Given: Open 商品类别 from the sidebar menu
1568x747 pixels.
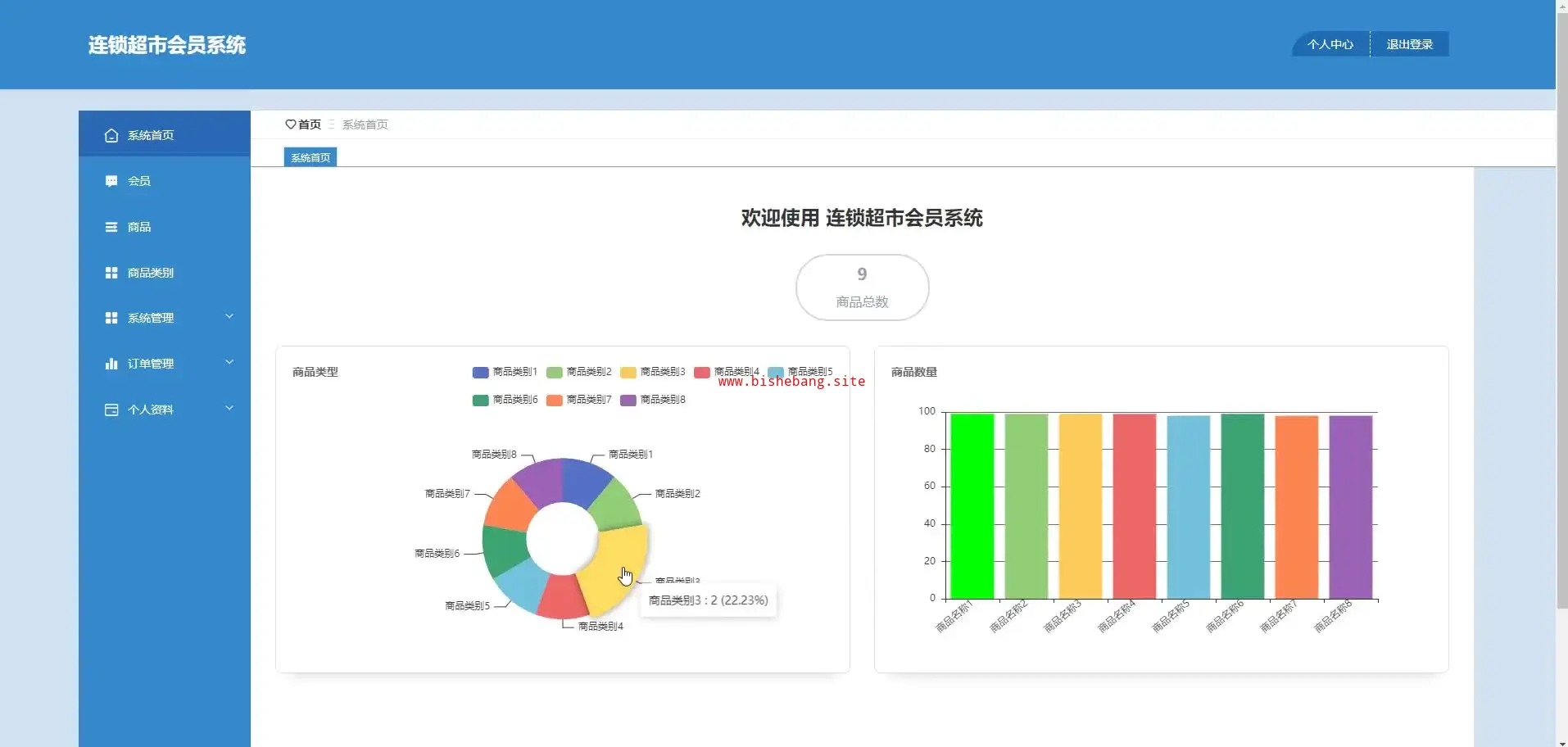Looking at the screenshot, I should pos(151,273).
